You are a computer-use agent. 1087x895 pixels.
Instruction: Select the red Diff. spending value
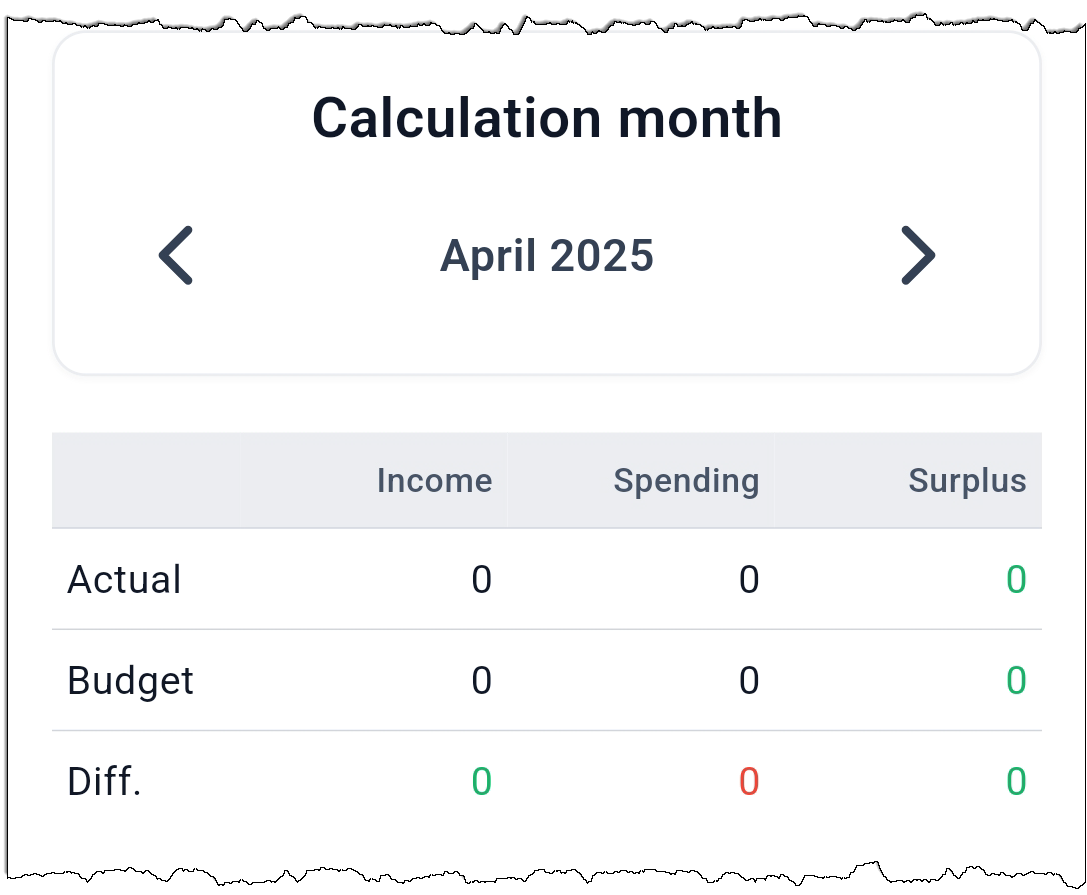pos(749,781)
